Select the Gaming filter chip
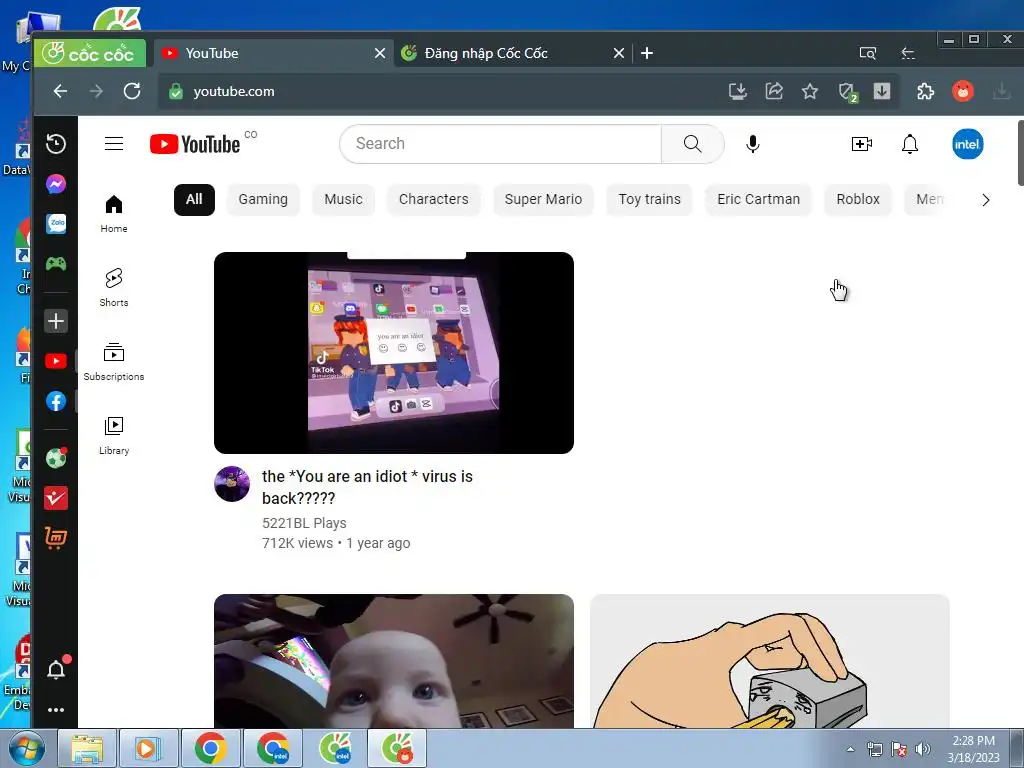Image resolution: width=1024 pixels, height=768 pixels. 263,199
